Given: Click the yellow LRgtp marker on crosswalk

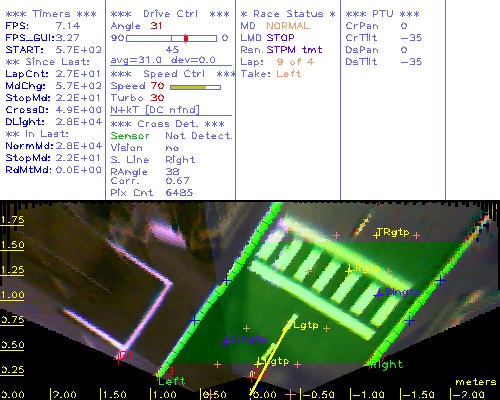Looking at the screenshot, I should coord(348,271).
